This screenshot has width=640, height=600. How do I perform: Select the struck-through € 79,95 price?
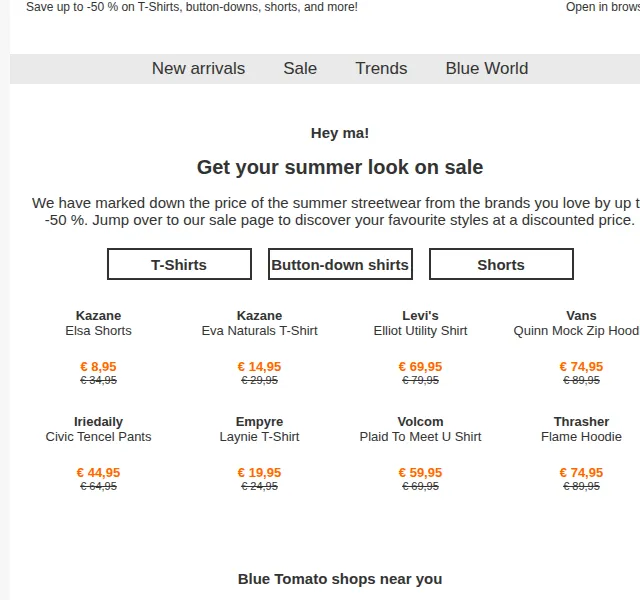[x=420, y=380]
